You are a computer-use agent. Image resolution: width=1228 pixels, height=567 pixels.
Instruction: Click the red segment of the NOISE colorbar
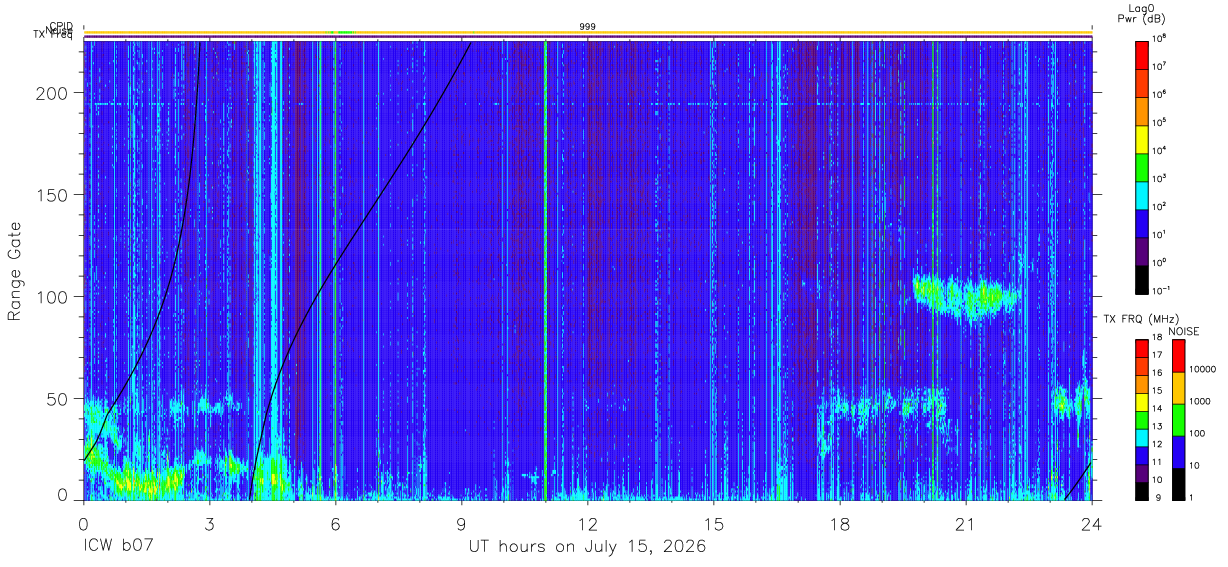[1178, 355]
